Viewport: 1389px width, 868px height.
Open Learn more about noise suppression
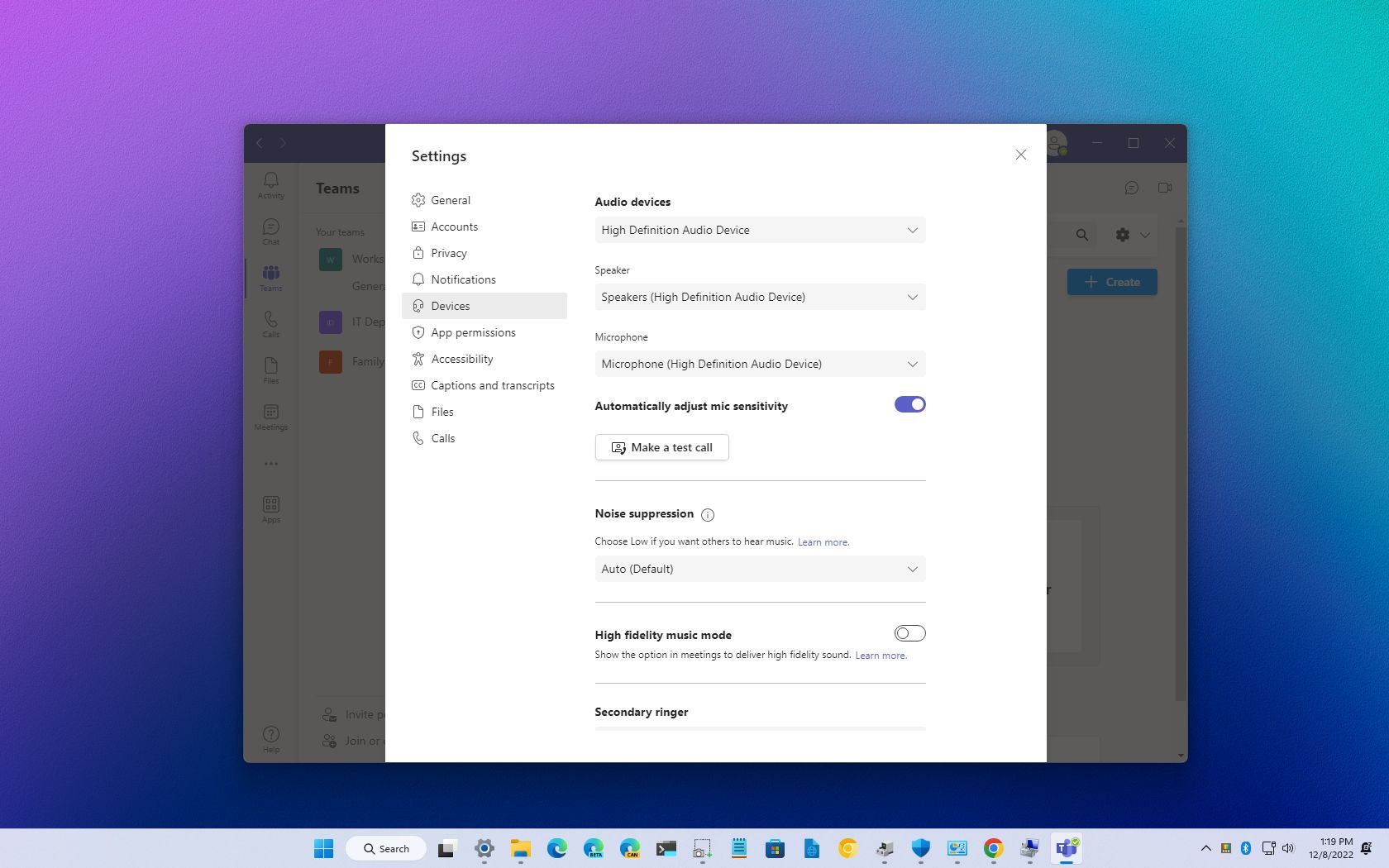[823, 541]
